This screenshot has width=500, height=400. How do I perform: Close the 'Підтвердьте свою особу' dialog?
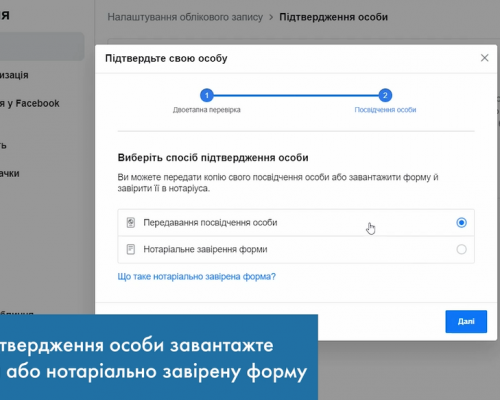[484, 58]
